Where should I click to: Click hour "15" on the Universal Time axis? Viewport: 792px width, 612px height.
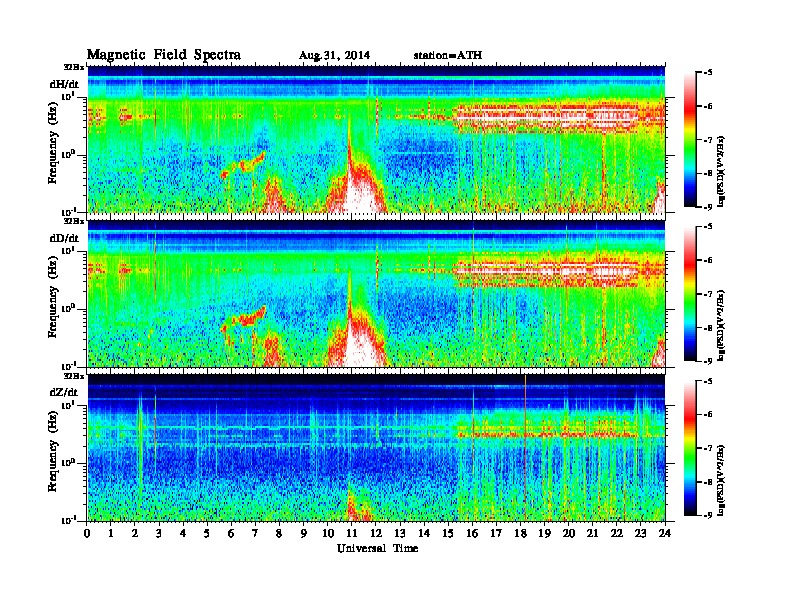pyautogui.click(x=448, y=533)
